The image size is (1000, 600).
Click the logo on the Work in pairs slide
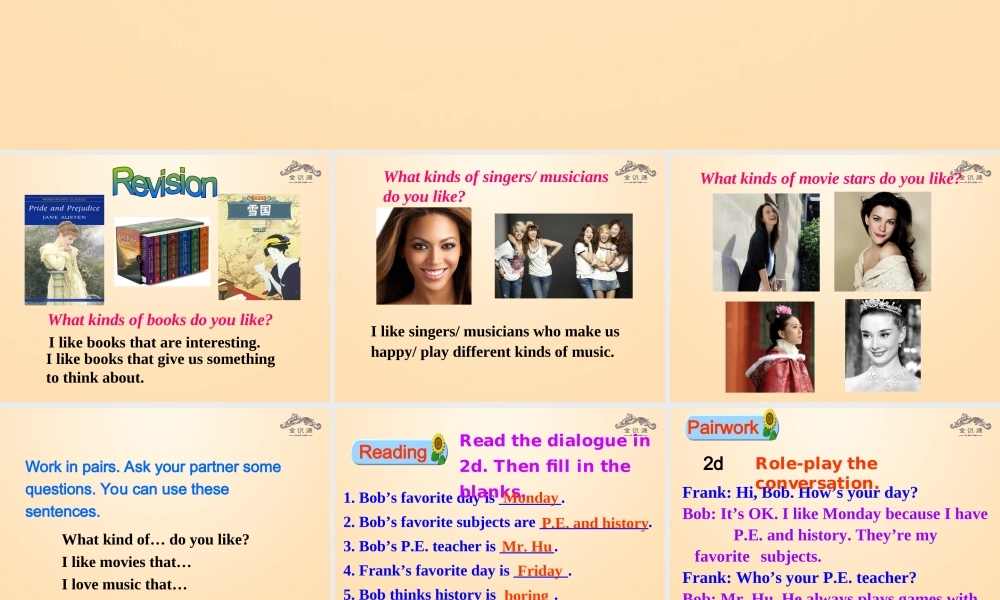[x=300, y=424]
